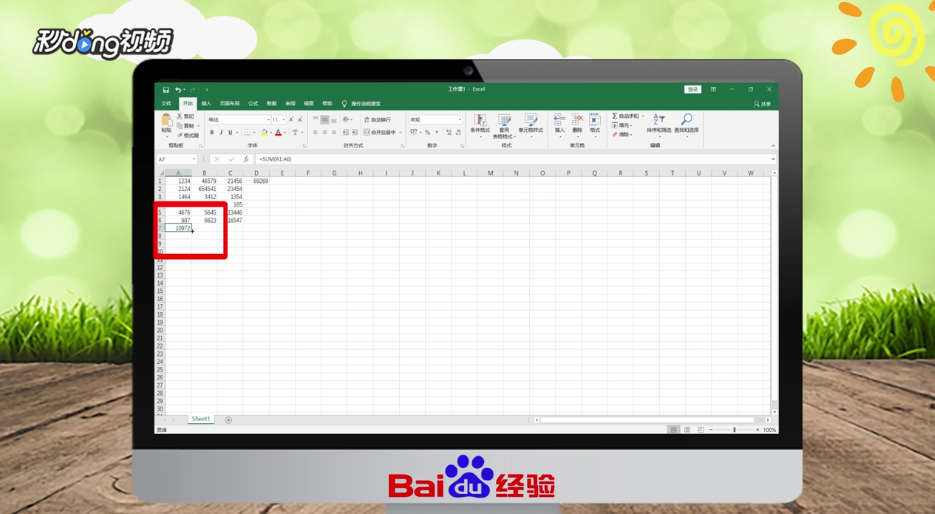935x514 pixels.
Task: Click the cell borders icon
Action: (x=247, y=132)
